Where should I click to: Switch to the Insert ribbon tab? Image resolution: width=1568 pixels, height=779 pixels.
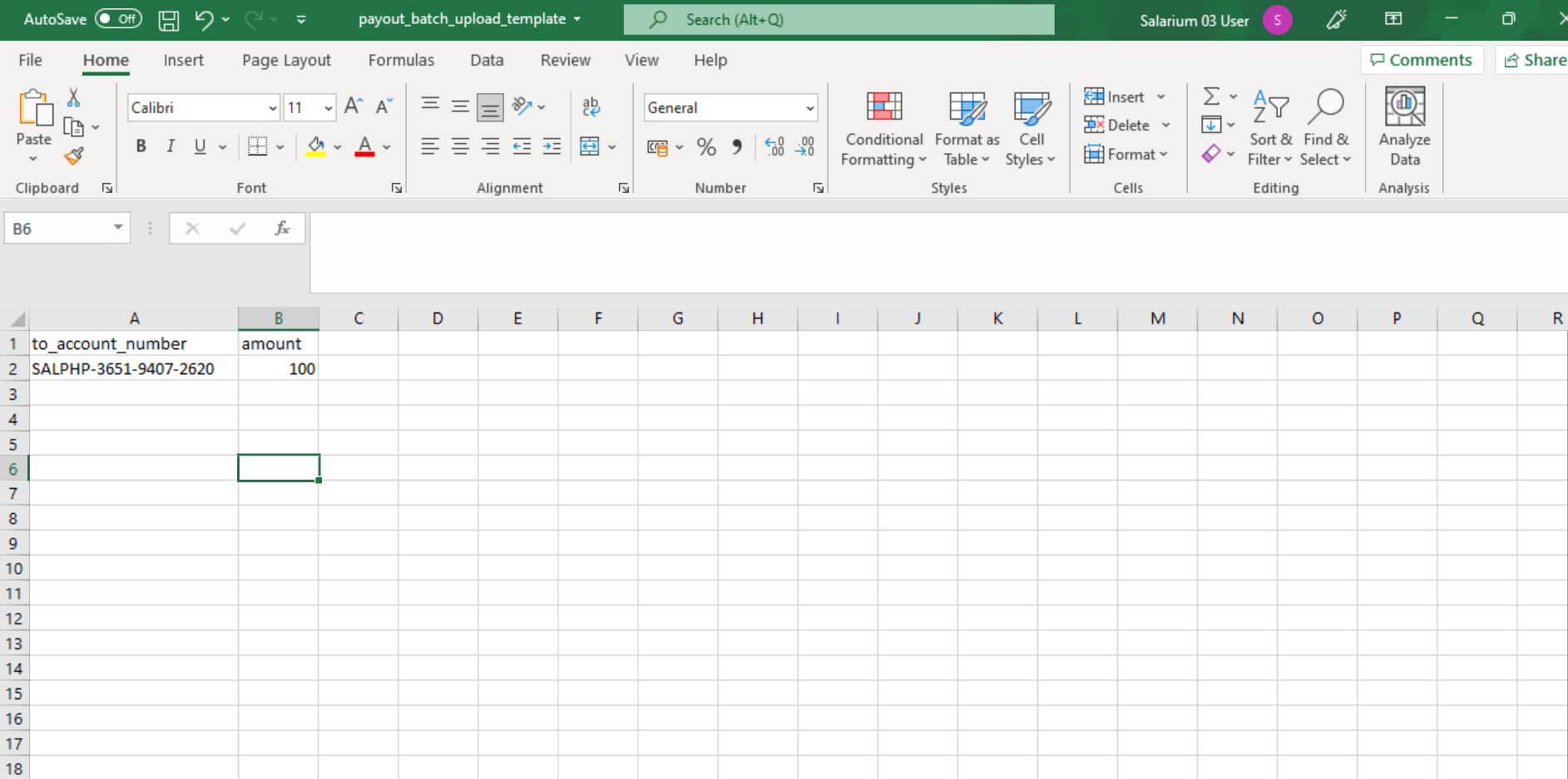coord(183,60)
